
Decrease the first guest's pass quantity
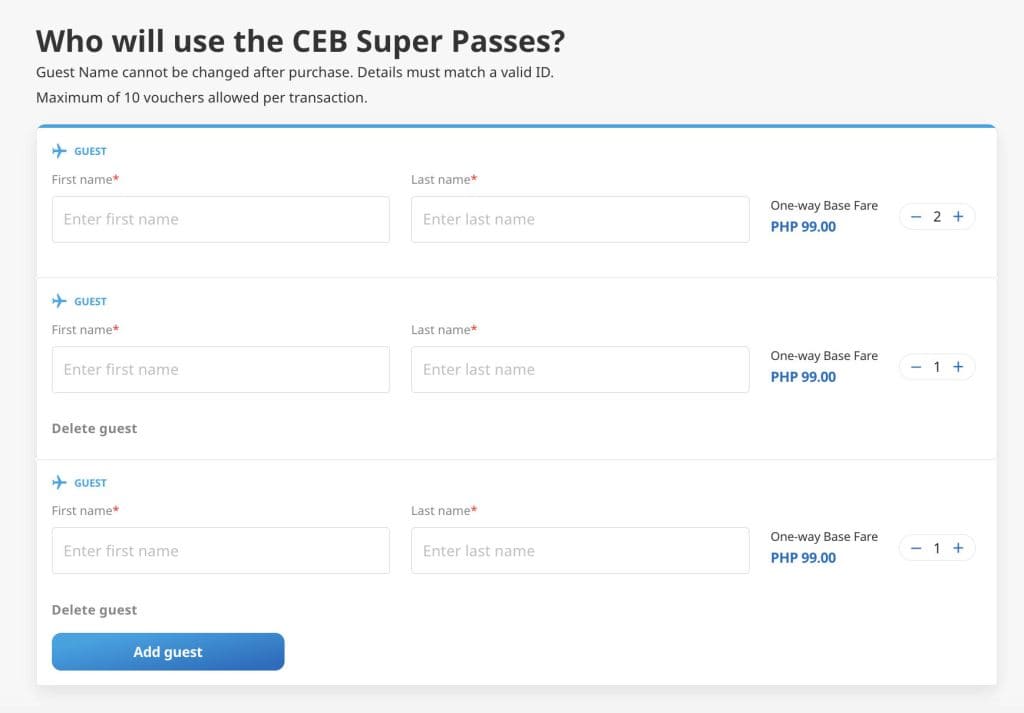tap(916, 216)
